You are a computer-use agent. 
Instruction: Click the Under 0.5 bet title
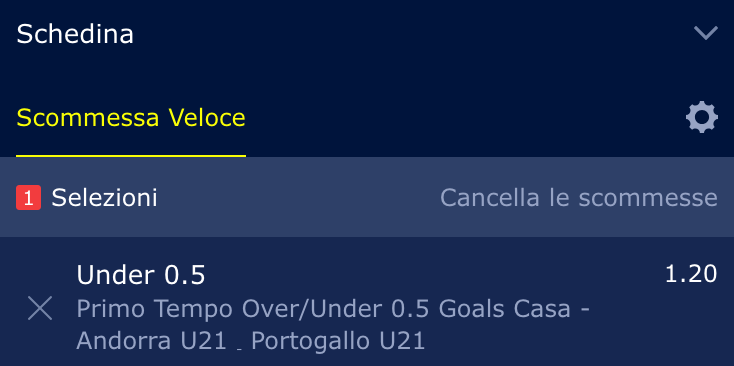[x=141, y=275]
